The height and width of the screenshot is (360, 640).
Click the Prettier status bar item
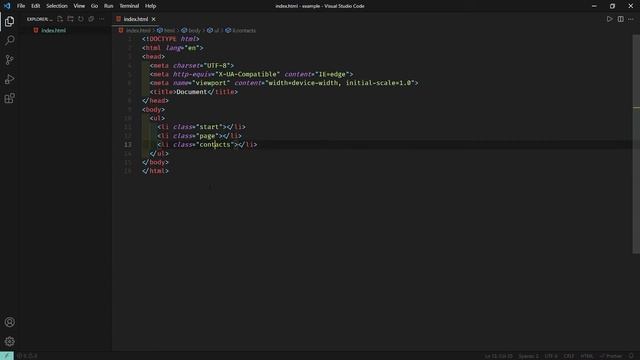611,356
